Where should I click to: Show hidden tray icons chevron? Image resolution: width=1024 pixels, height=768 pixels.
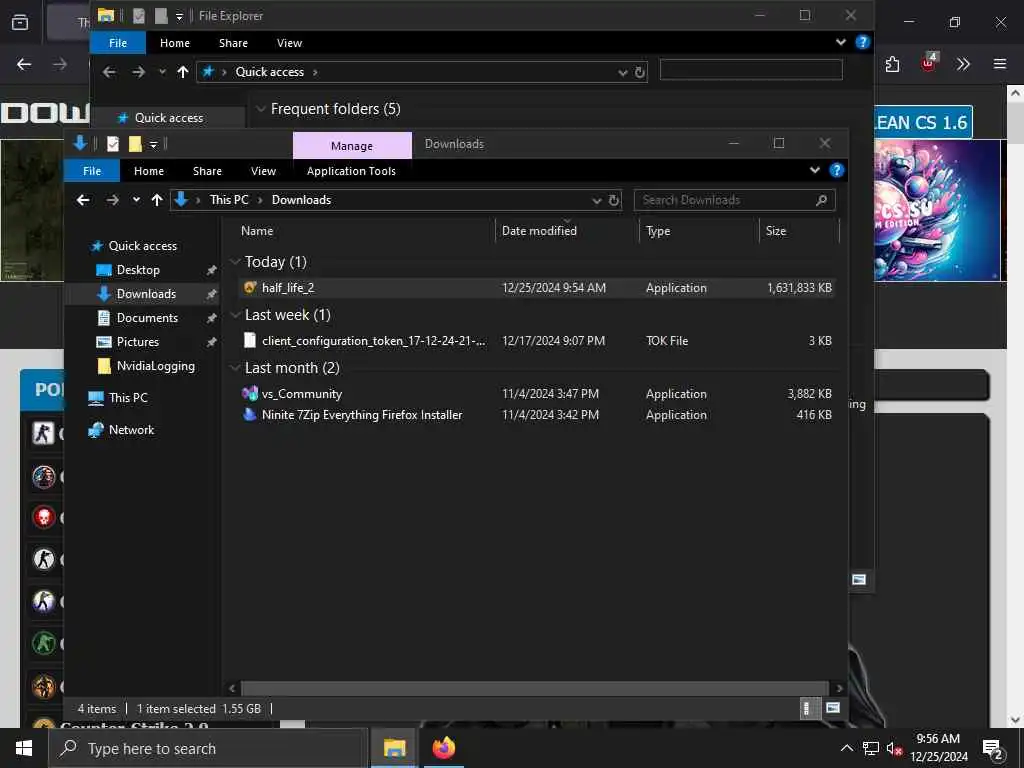point(846,749)
